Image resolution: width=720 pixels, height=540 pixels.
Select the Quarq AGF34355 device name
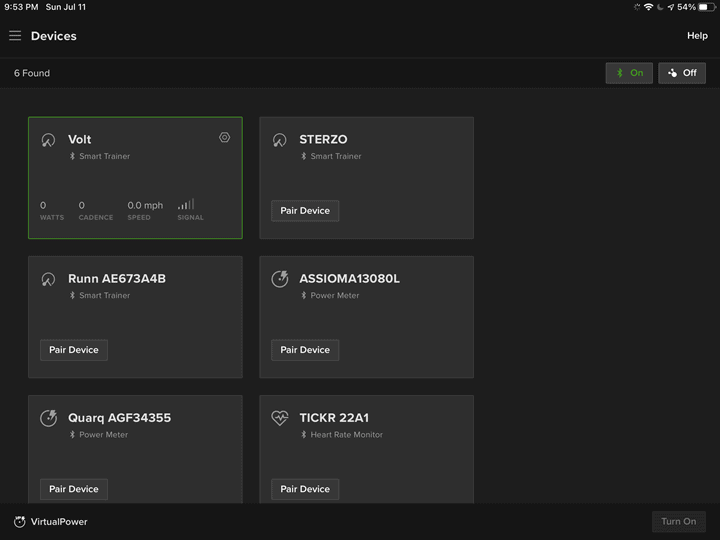119,418
